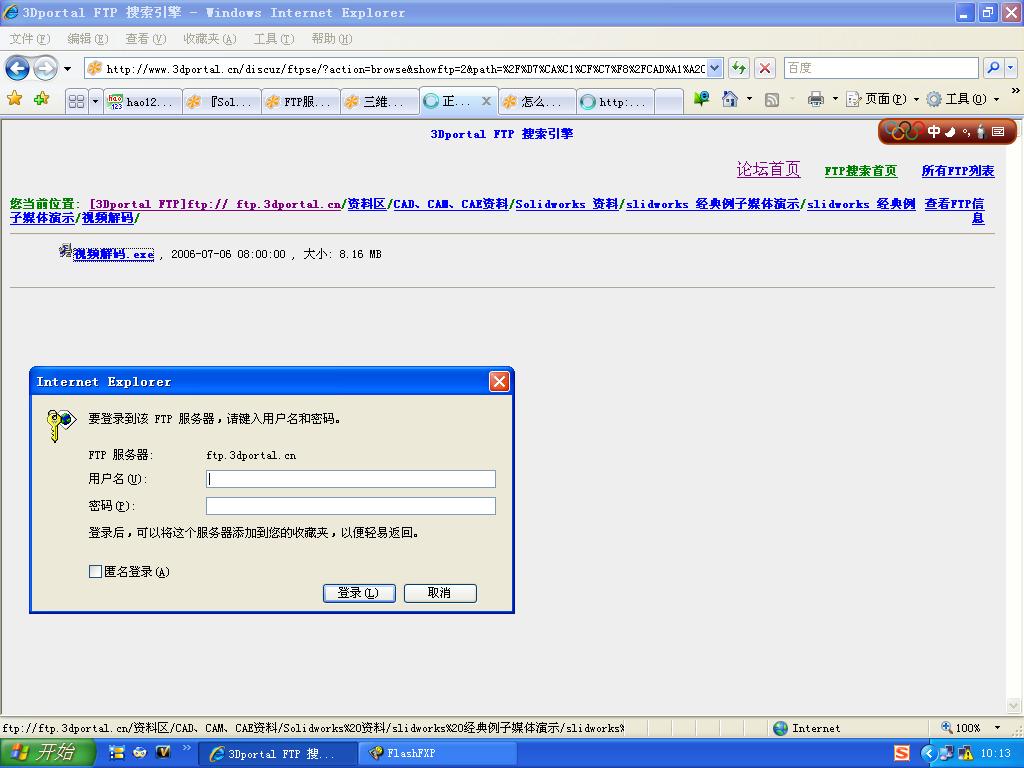Click the 开始 Start button
This screenshot has height=768, width=1024.
(47, 753)
